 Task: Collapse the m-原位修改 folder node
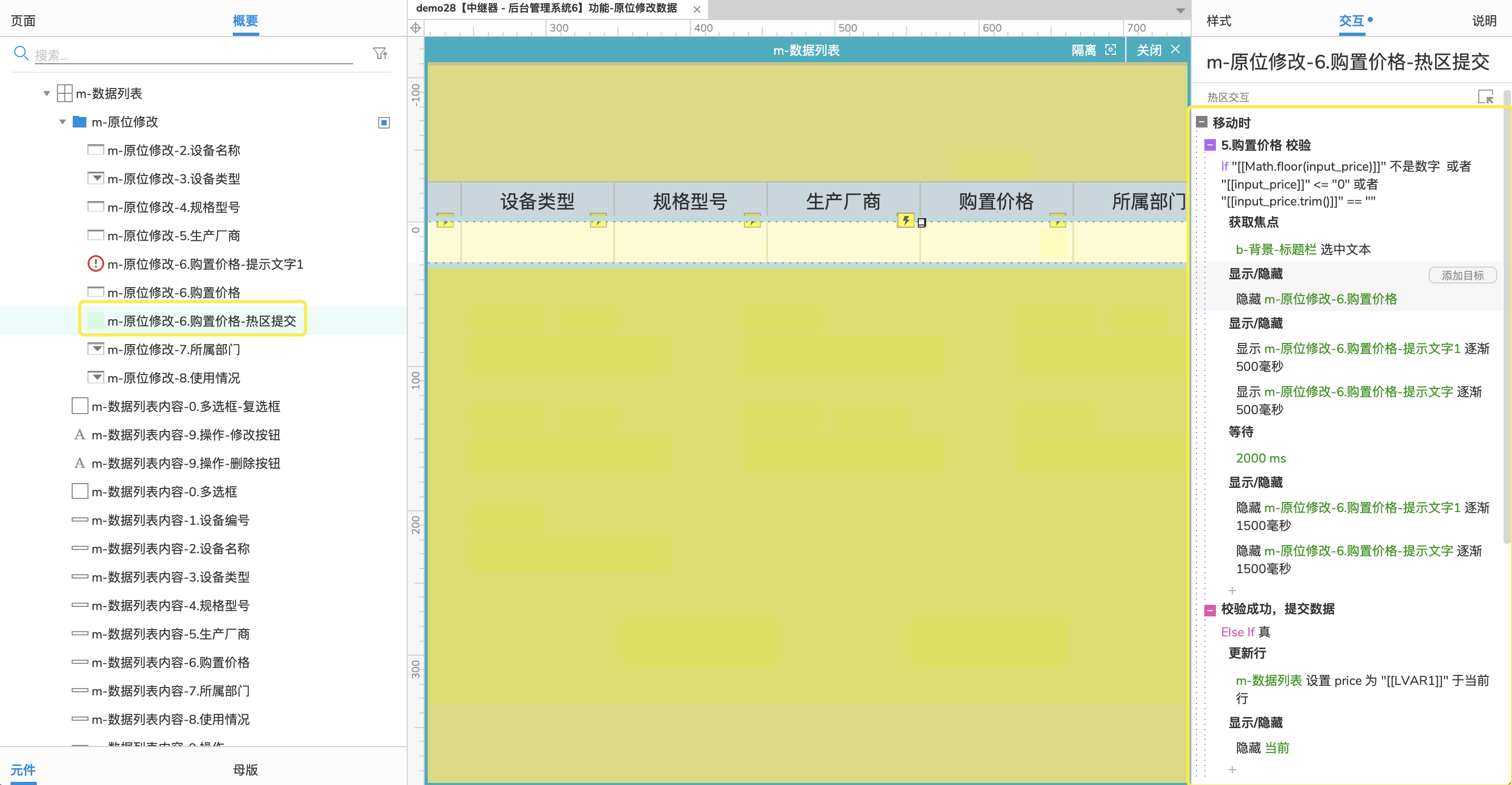(62, 122)
